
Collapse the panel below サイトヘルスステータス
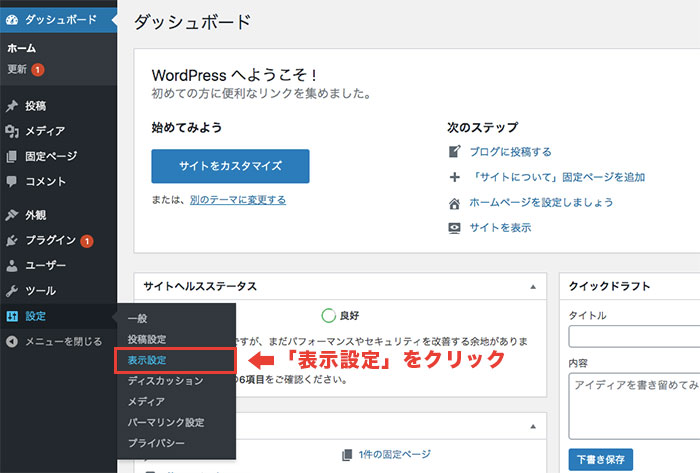pos(533,427)
